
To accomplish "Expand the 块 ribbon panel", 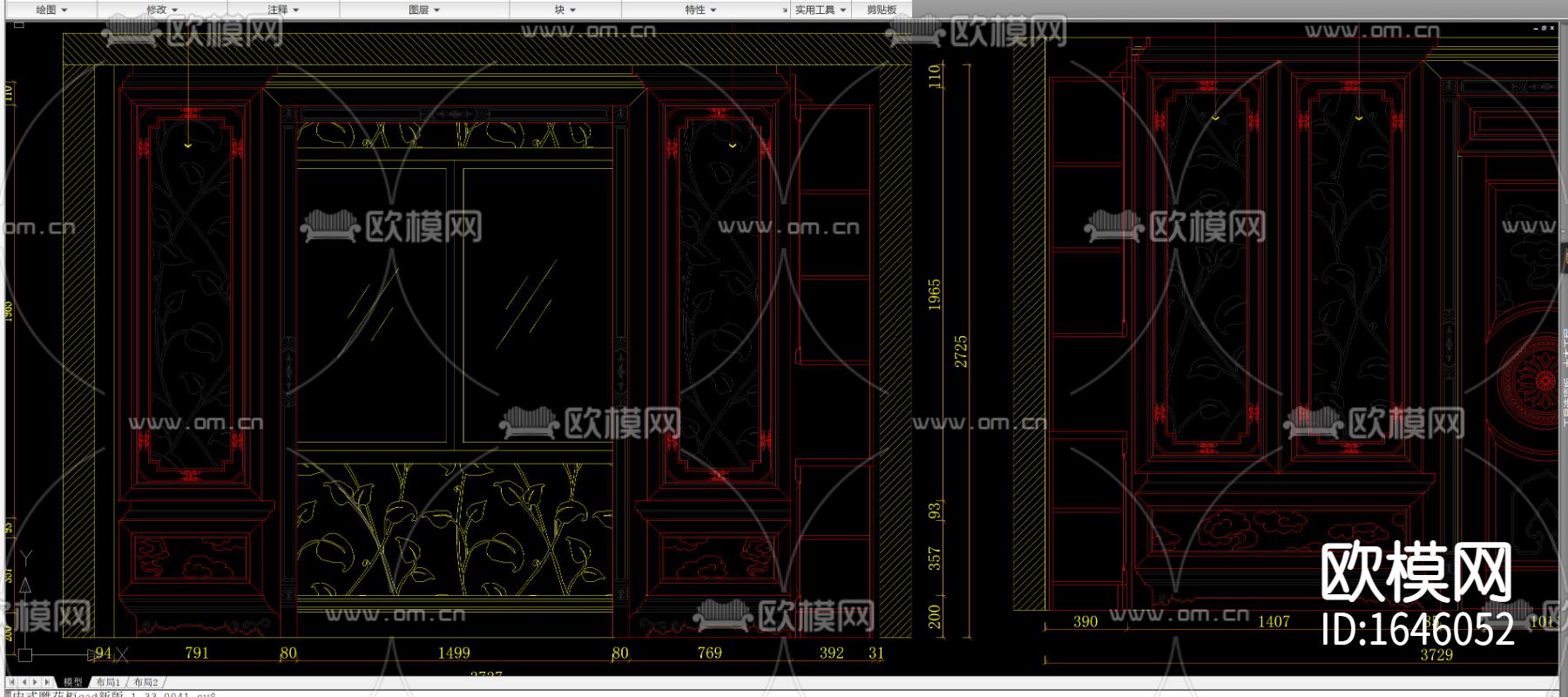I will point(565,10).
